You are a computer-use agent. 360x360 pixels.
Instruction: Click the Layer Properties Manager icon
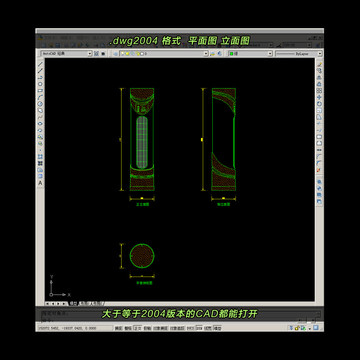click(x=115, y=53)
